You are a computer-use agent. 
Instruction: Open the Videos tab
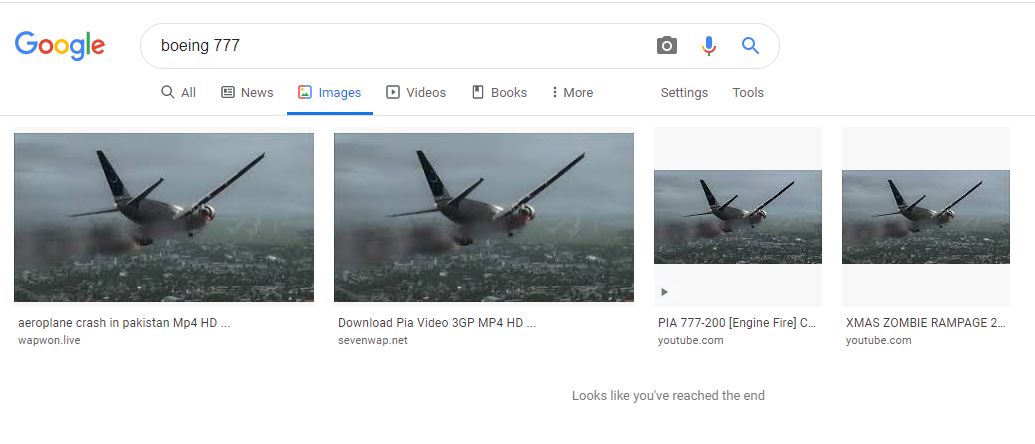(x=416, y=92)
